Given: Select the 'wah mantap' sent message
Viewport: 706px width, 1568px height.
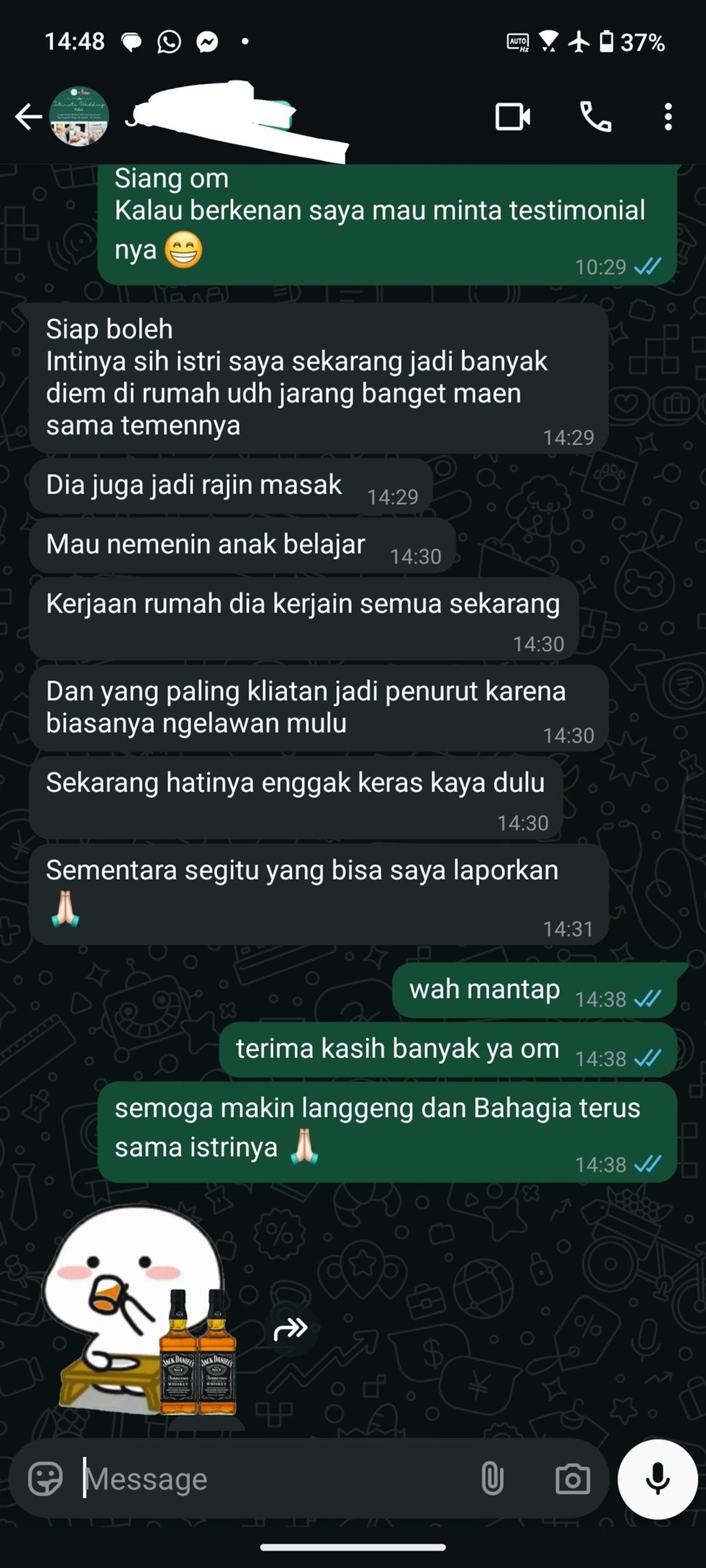Looking at the screenshot, I should point(535,990).
